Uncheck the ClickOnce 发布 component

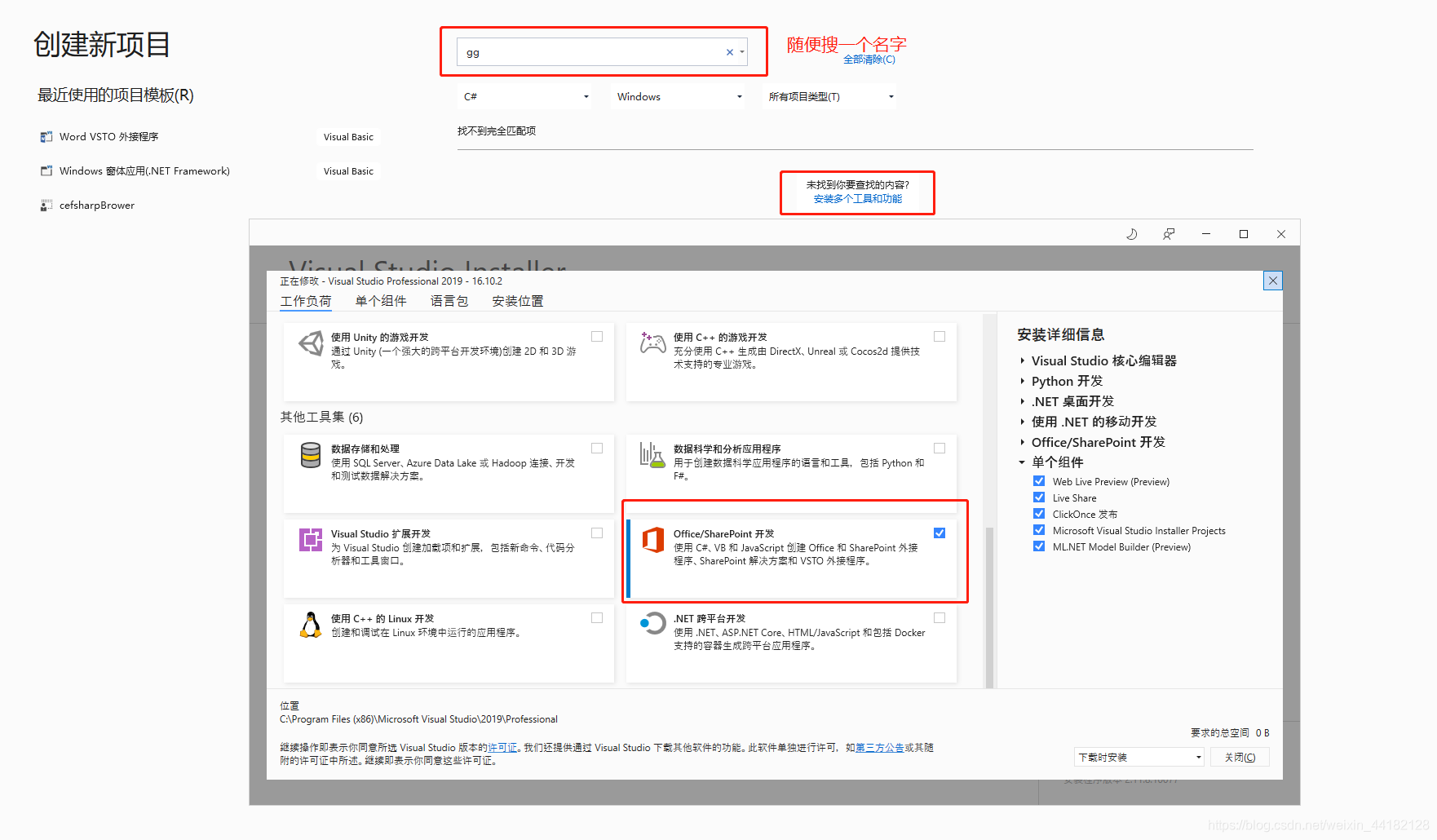pos(1039,514)
